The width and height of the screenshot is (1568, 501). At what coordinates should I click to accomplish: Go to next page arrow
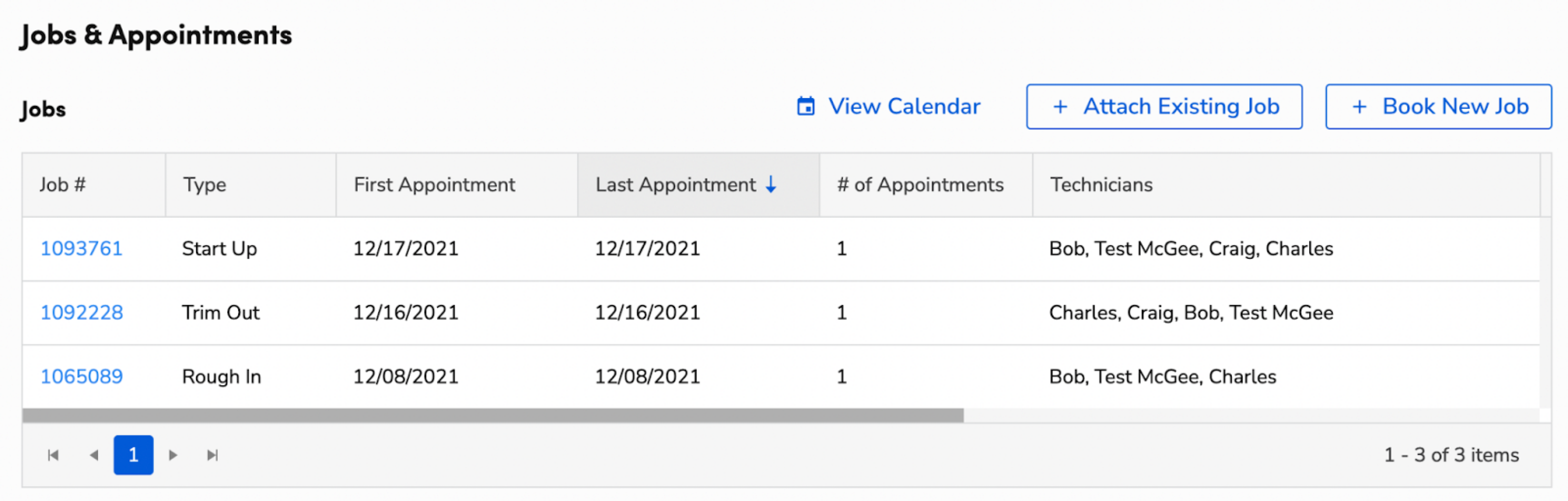click(173, 455)
